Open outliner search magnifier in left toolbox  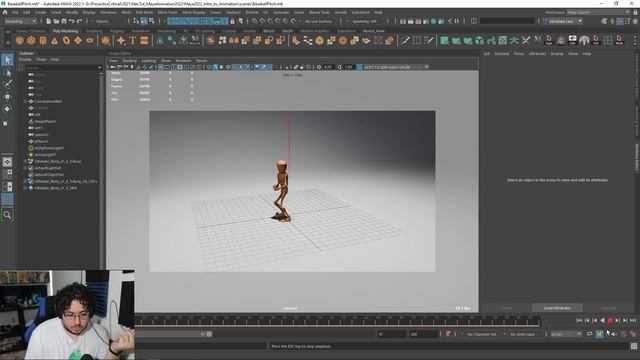(x=7, y=215)
